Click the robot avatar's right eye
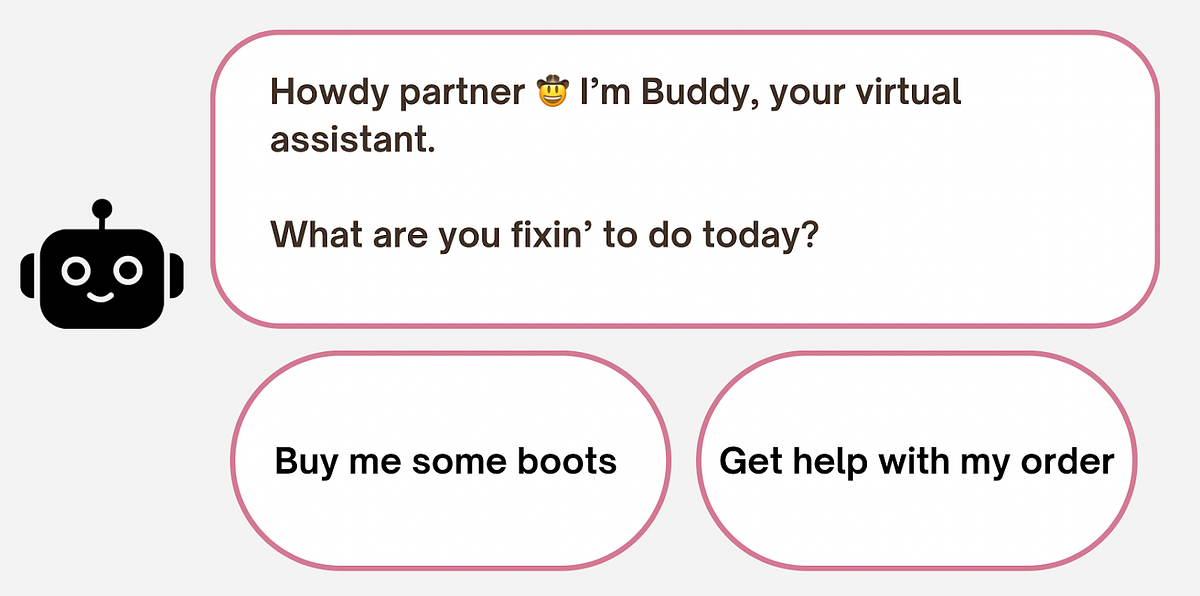Screen dimensions: 1200x596 (x=127, y=269)
